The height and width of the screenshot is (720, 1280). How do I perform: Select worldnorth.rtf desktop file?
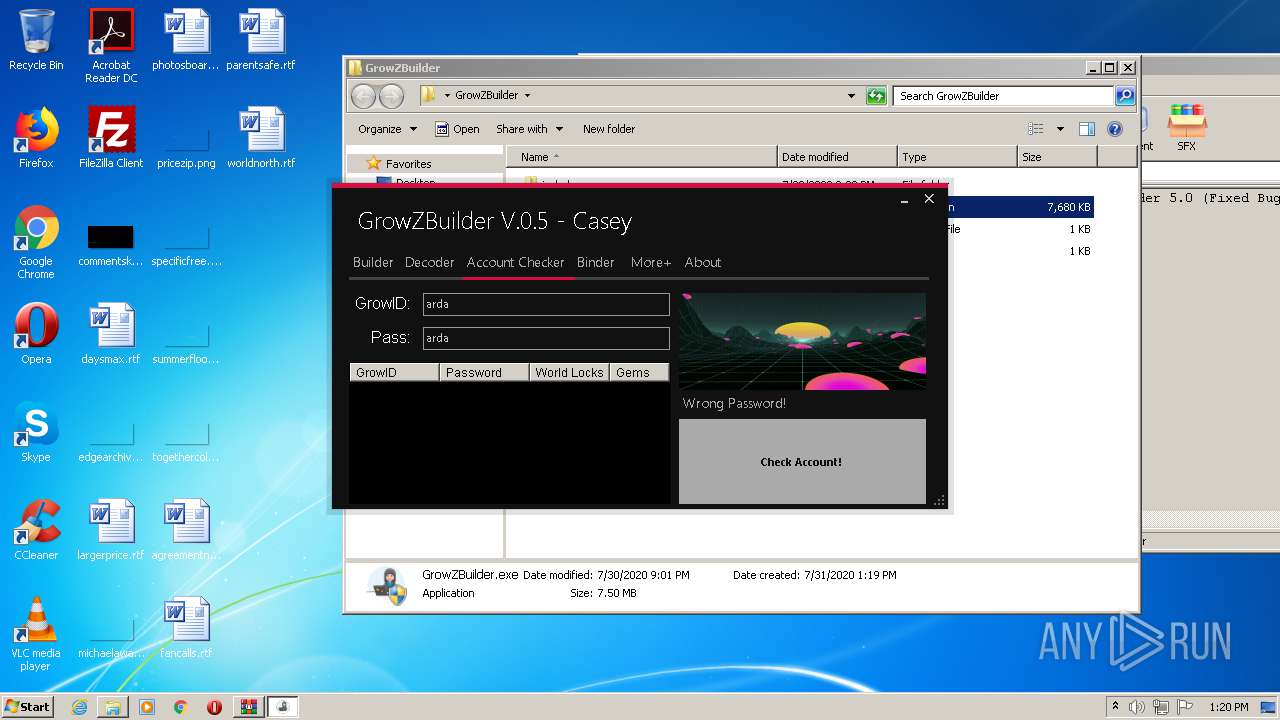261,137
